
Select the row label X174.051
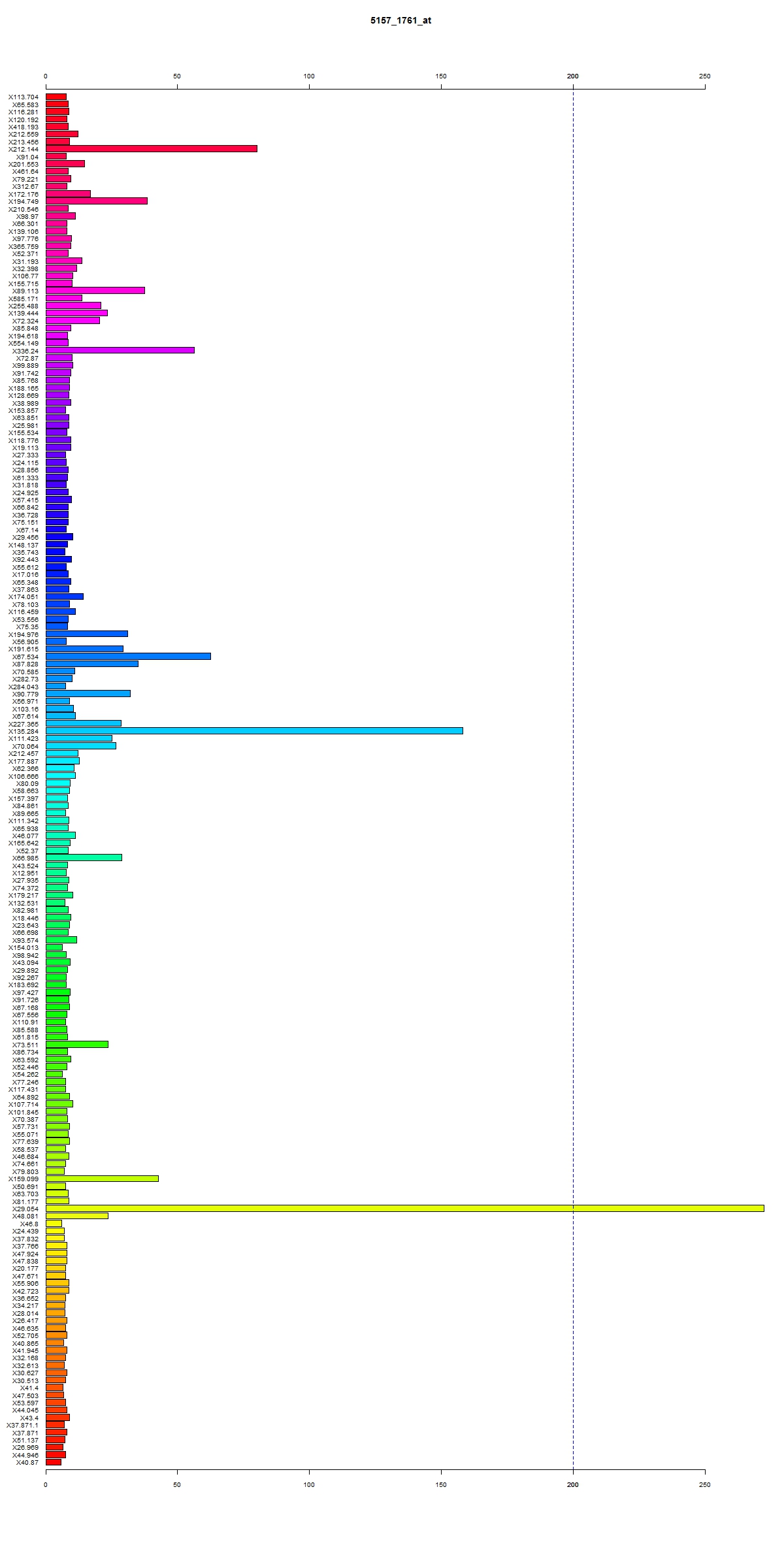(x=24, y=596)
